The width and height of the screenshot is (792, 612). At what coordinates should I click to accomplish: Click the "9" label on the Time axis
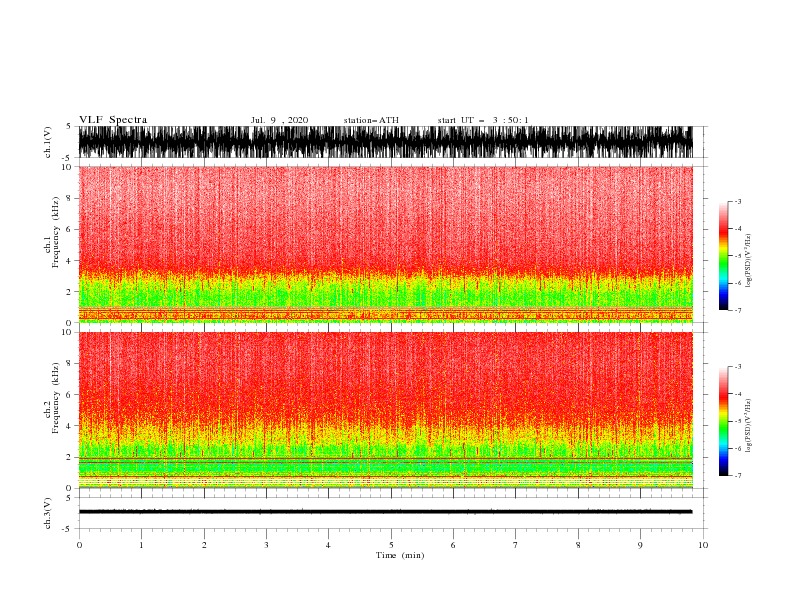point(640,545)
